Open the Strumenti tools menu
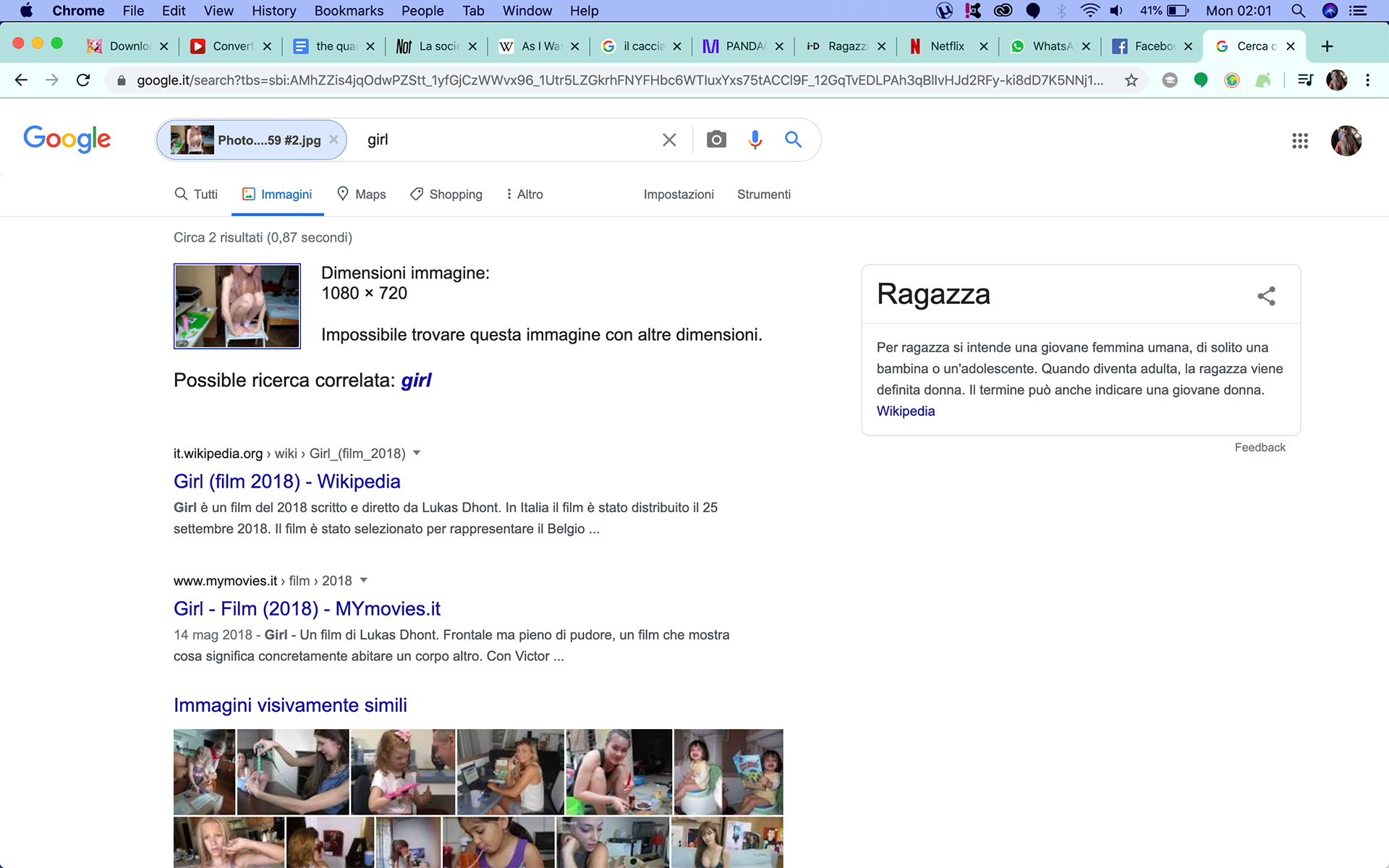 764,195
